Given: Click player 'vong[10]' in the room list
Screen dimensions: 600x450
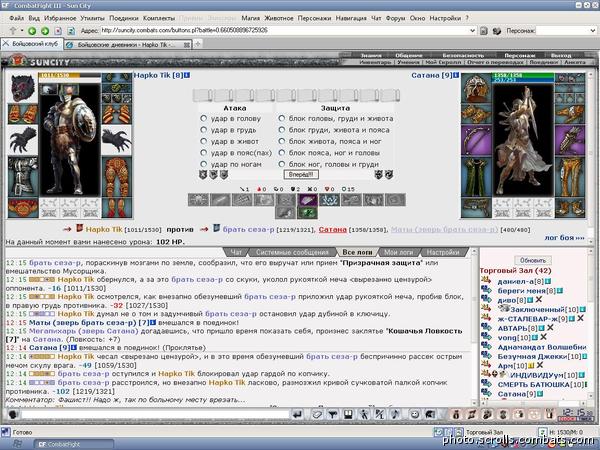Looking at the screenshot, I should [x=514, y=338].
